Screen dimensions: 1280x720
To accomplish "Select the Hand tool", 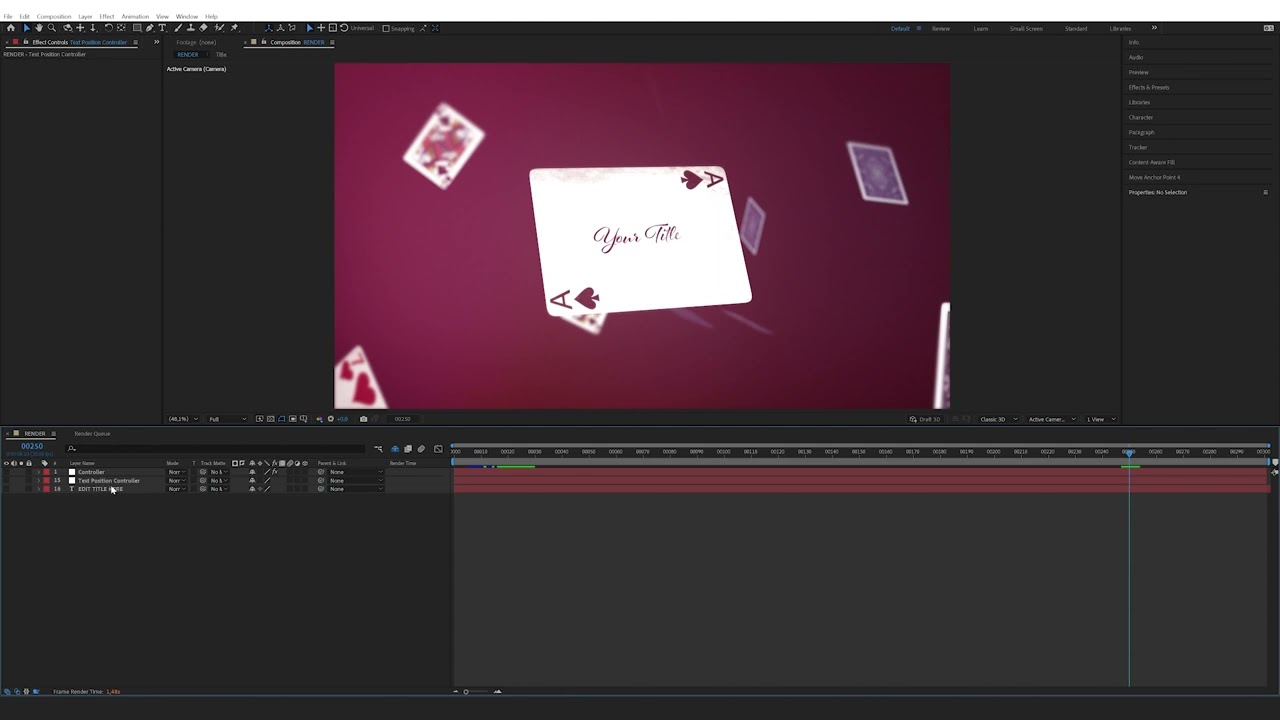I will [x=39, y=28].
